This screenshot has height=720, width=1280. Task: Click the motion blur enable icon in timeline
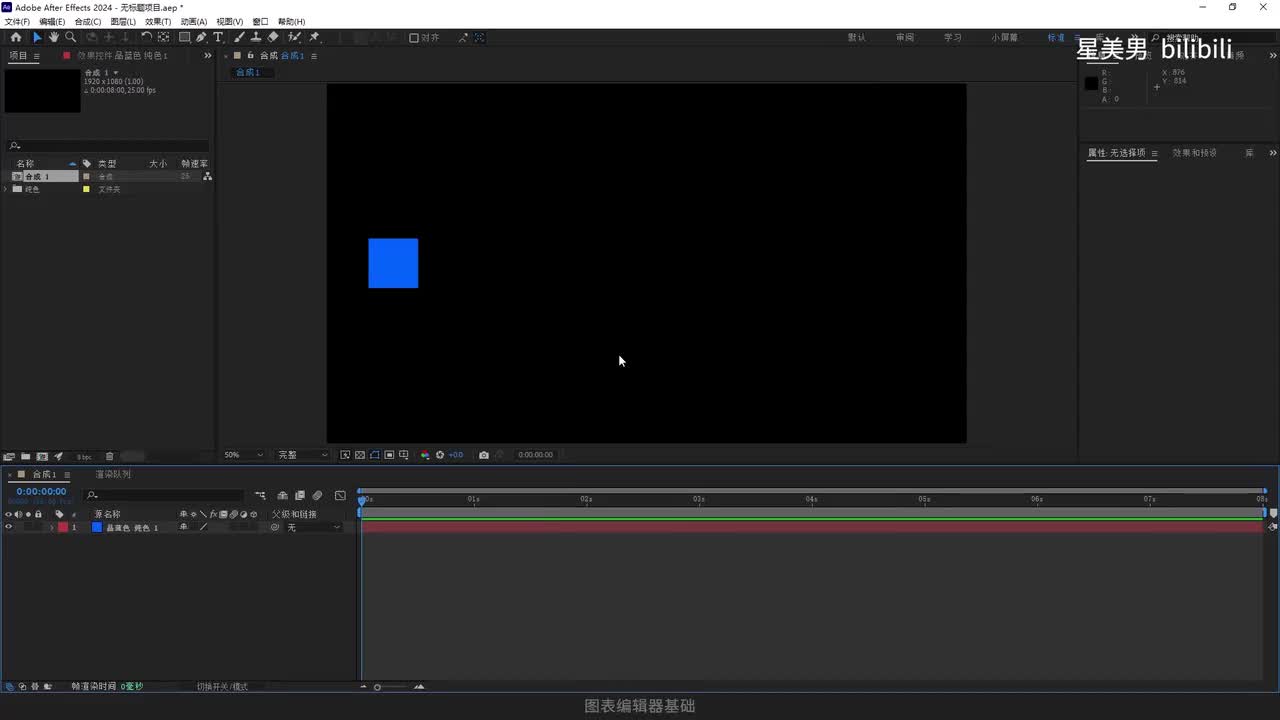pos(317,495)
